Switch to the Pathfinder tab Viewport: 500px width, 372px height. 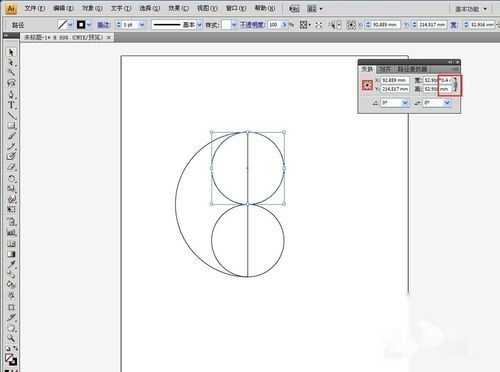point(412,69)
